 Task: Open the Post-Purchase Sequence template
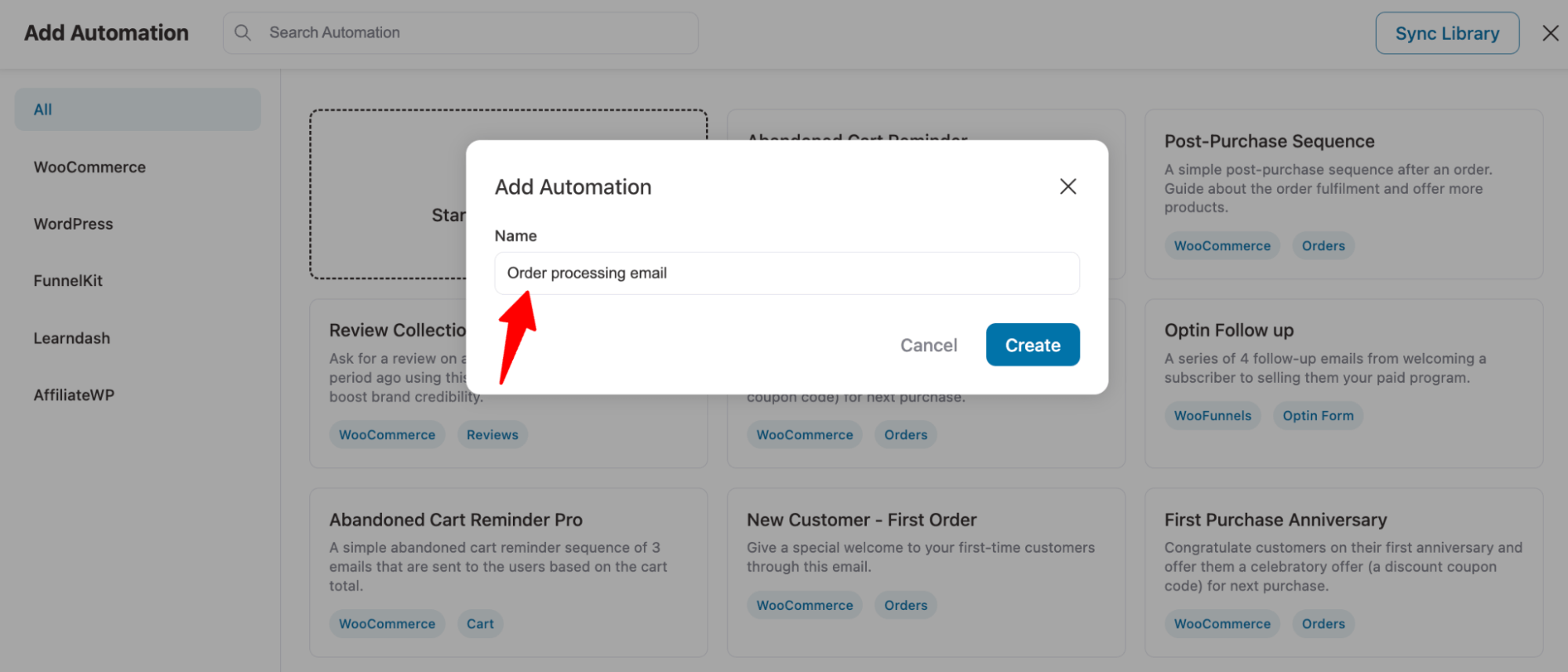coord(1344,194)
